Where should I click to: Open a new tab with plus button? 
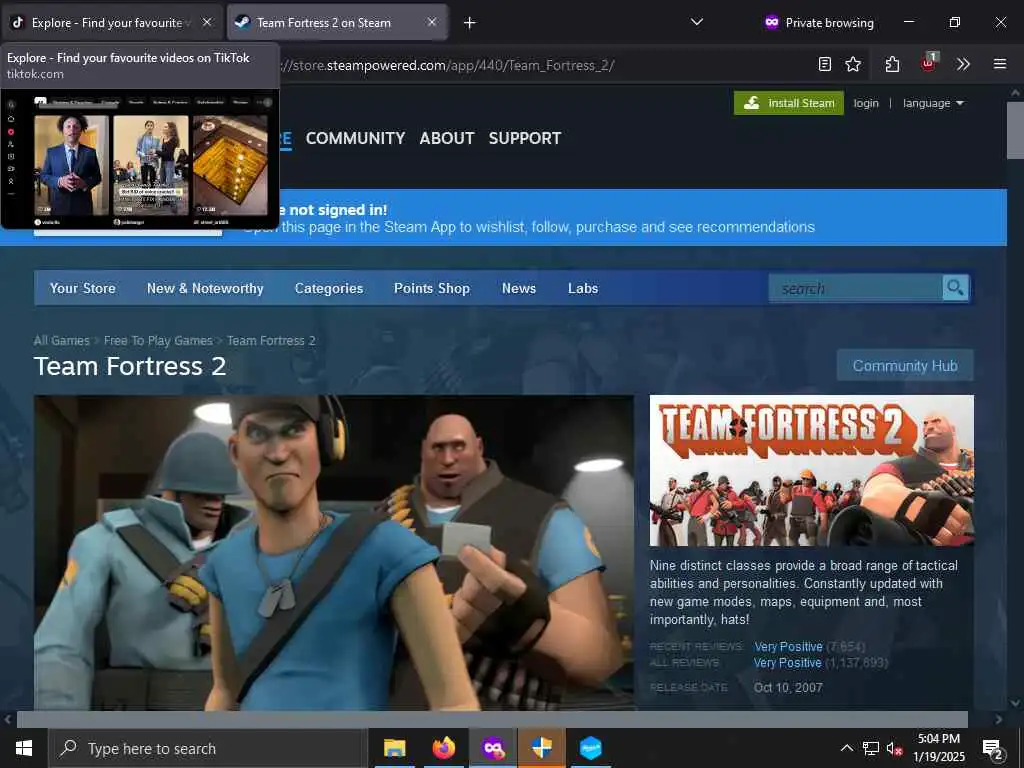470,23
